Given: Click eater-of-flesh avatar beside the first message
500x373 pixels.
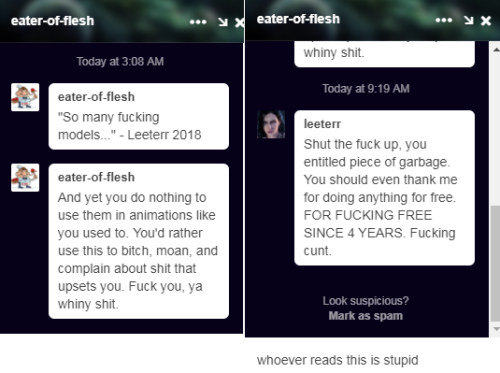Looking at the screenshot, I should coord(25,97).
